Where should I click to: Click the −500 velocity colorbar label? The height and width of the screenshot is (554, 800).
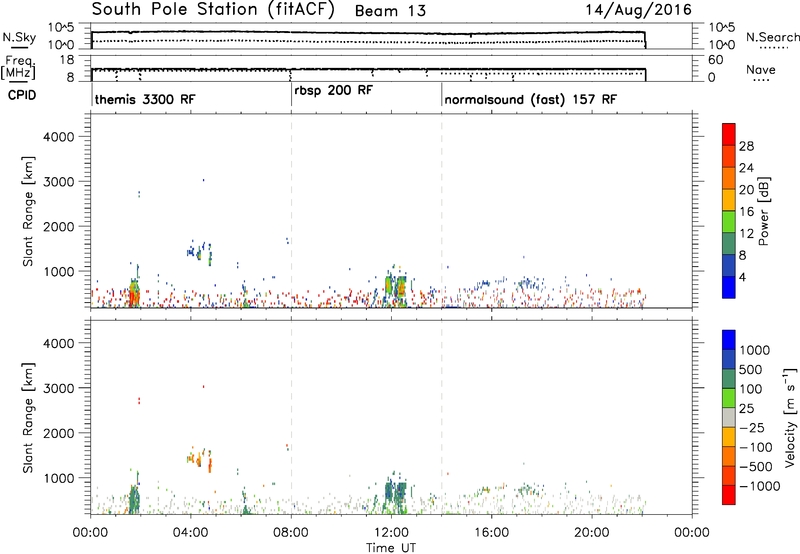click(756, 466)
